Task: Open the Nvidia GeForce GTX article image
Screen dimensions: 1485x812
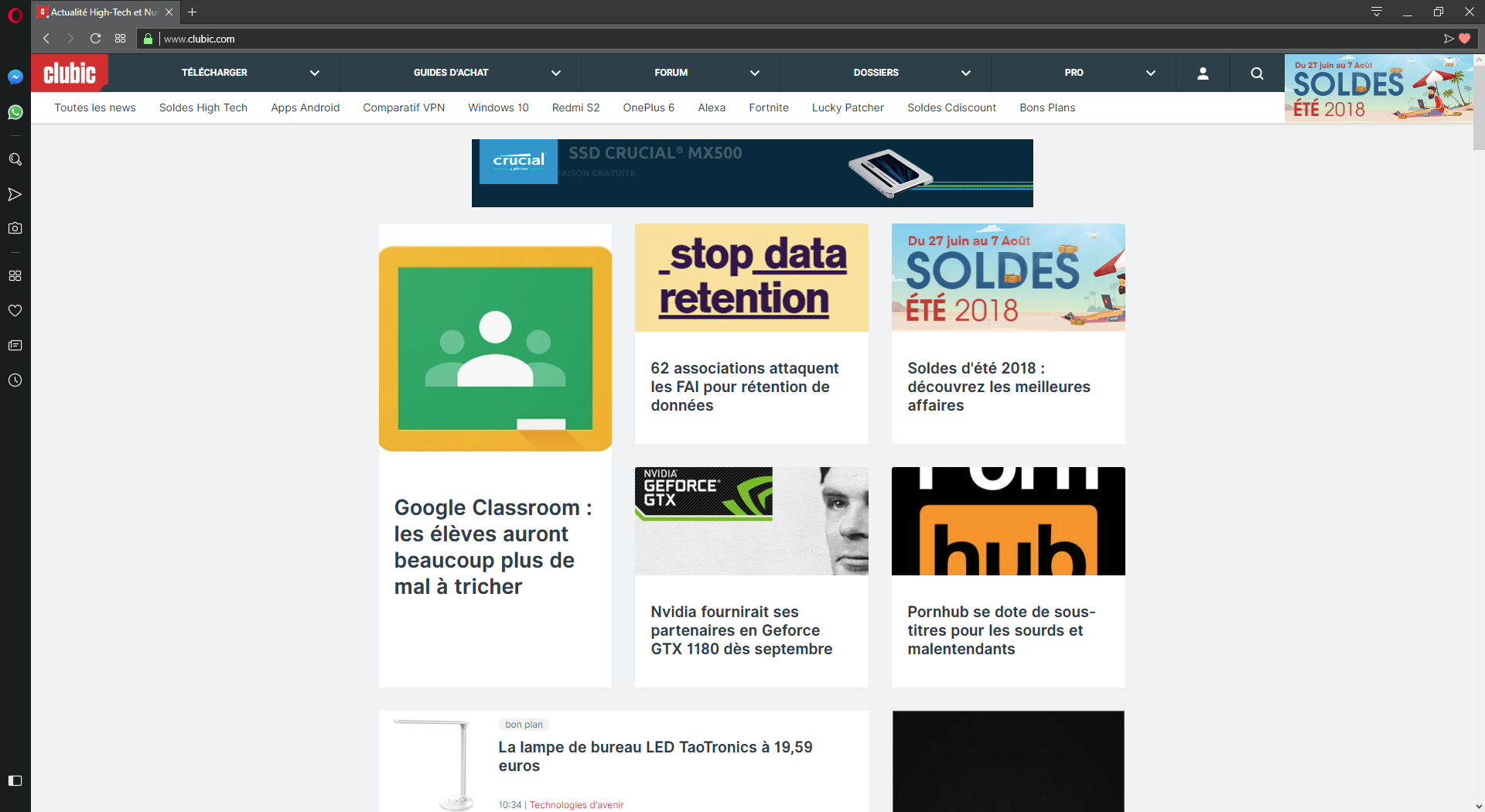Action: [x=752, y=521]
